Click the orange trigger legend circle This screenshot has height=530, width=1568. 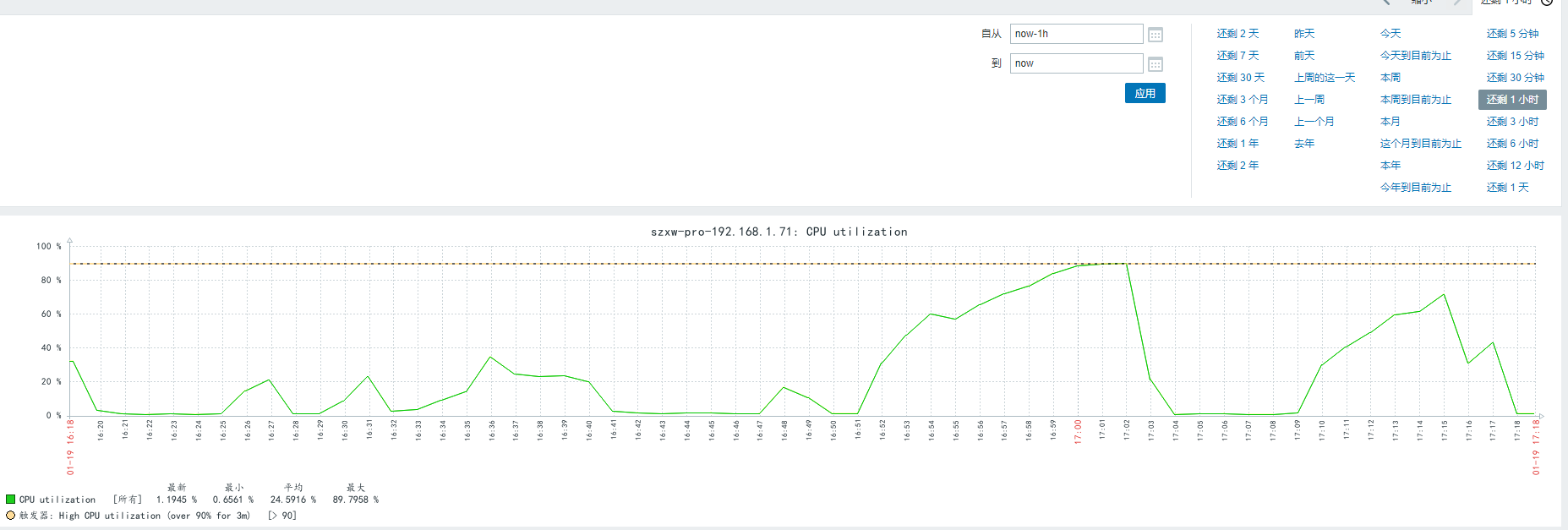(x=11, y=515)
